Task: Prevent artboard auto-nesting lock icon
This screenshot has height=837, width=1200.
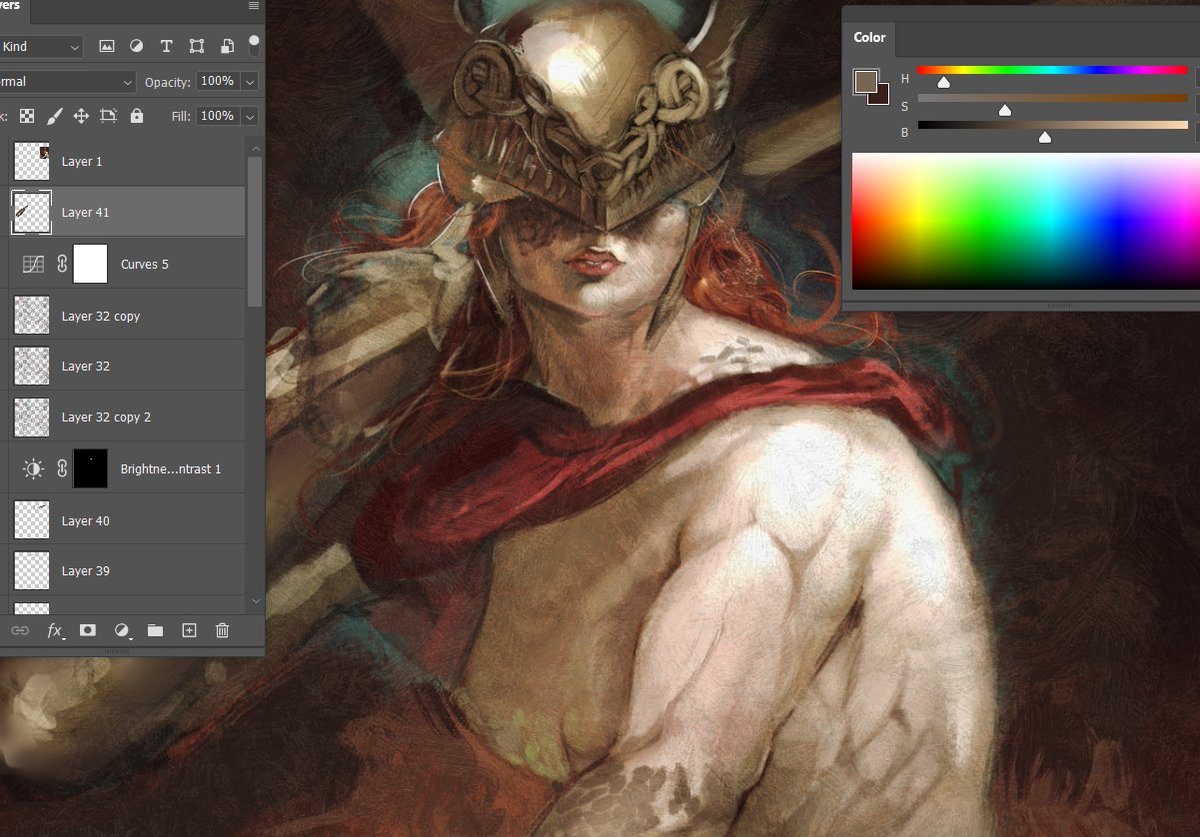Action: (x=108, y=116)
